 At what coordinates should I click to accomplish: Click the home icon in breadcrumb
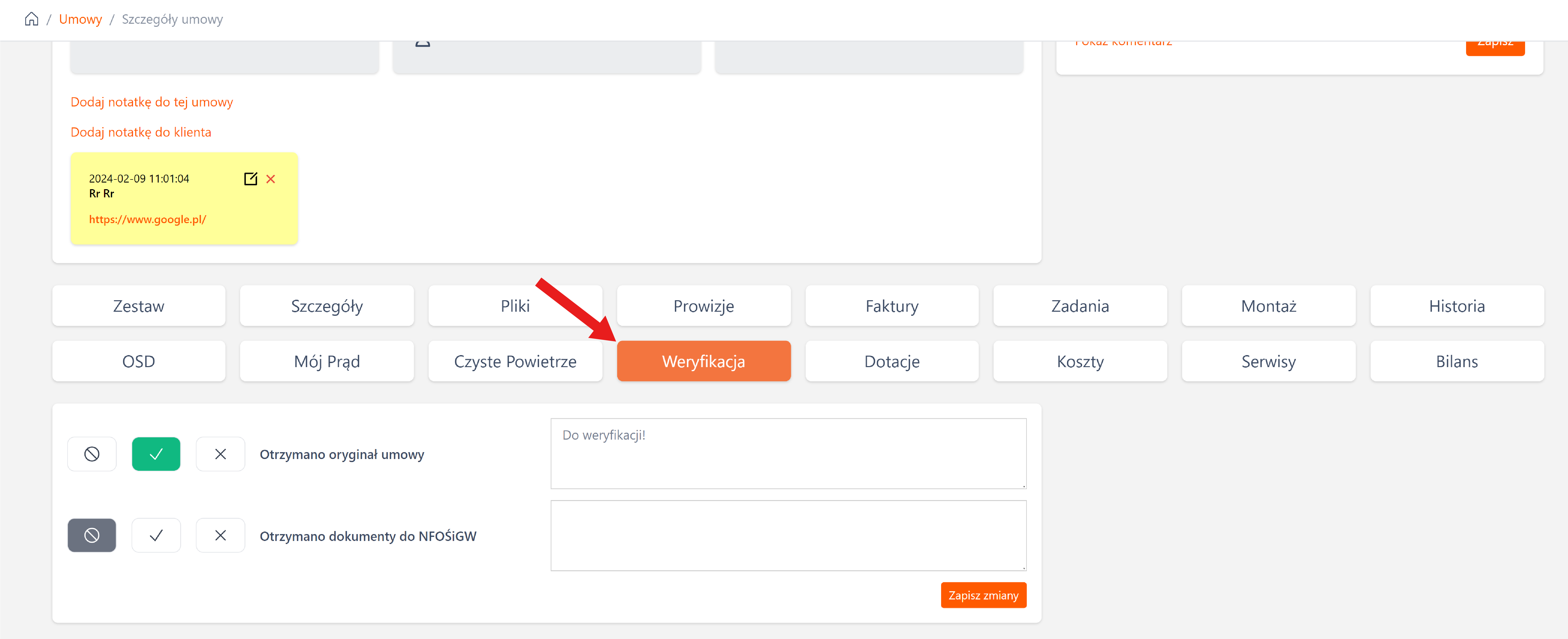point(32,19)
